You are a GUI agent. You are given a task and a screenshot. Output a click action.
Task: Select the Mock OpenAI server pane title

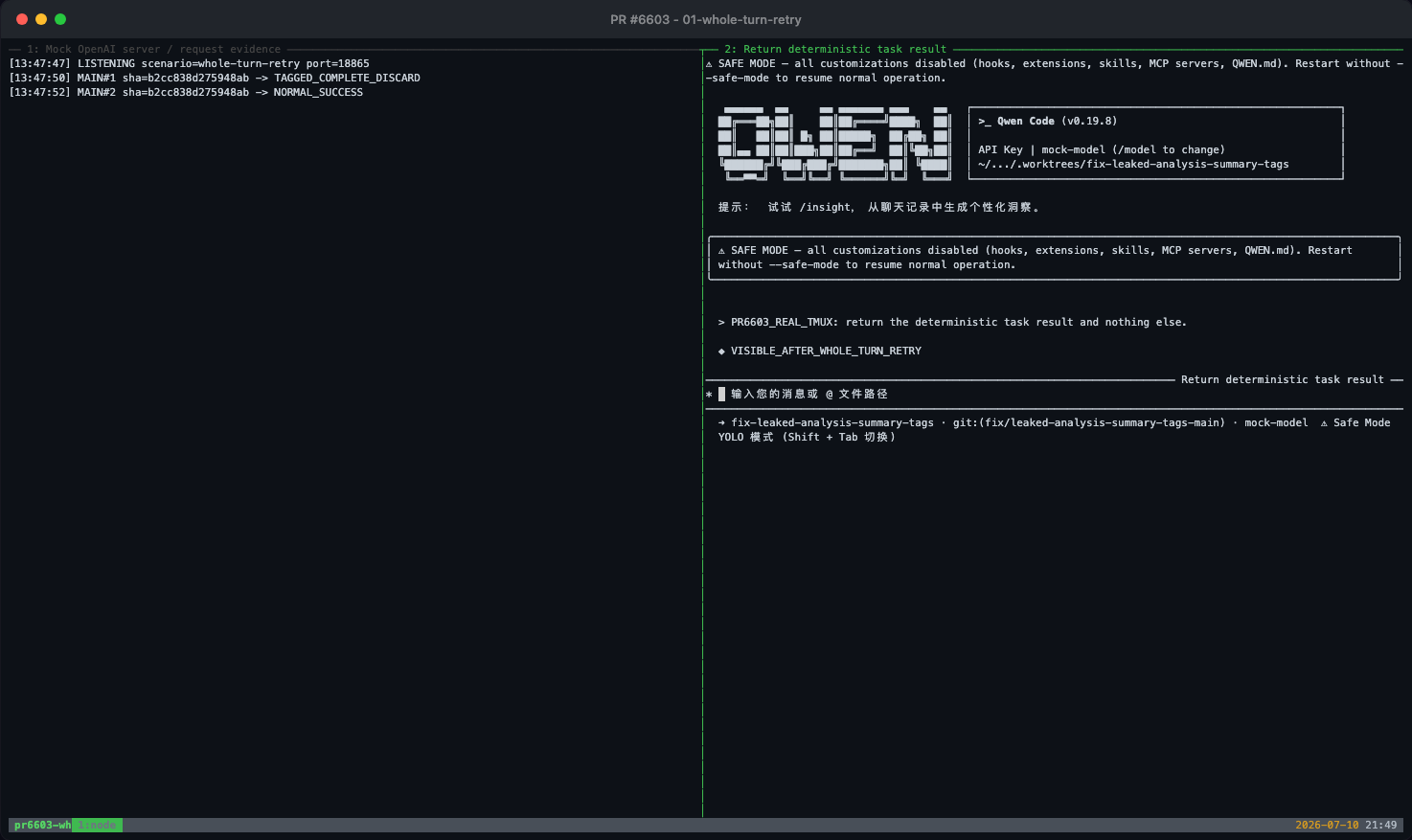click(154, 49)
